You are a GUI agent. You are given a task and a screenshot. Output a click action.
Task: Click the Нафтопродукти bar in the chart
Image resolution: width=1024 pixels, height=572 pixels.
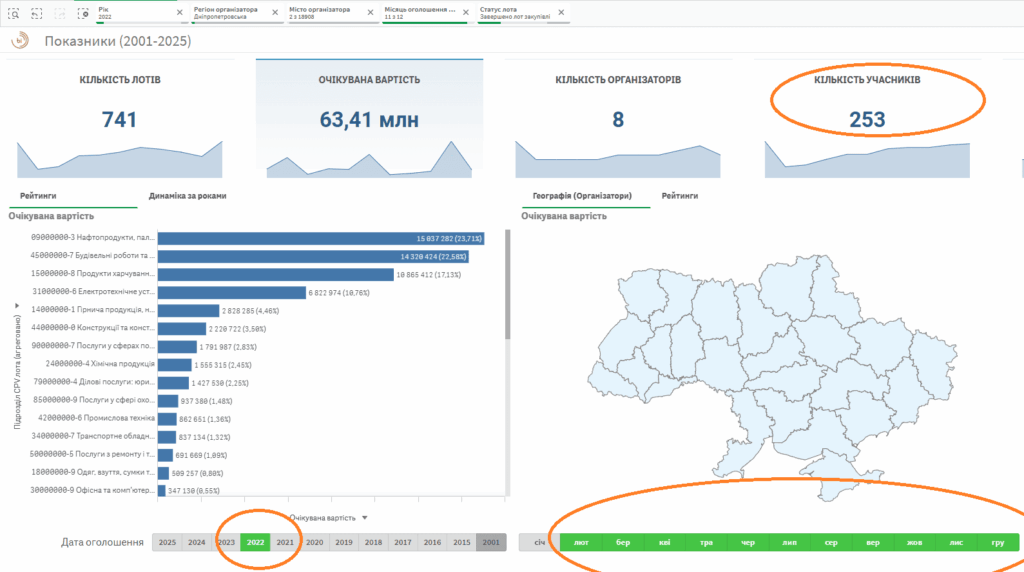[x=320, y=238]
